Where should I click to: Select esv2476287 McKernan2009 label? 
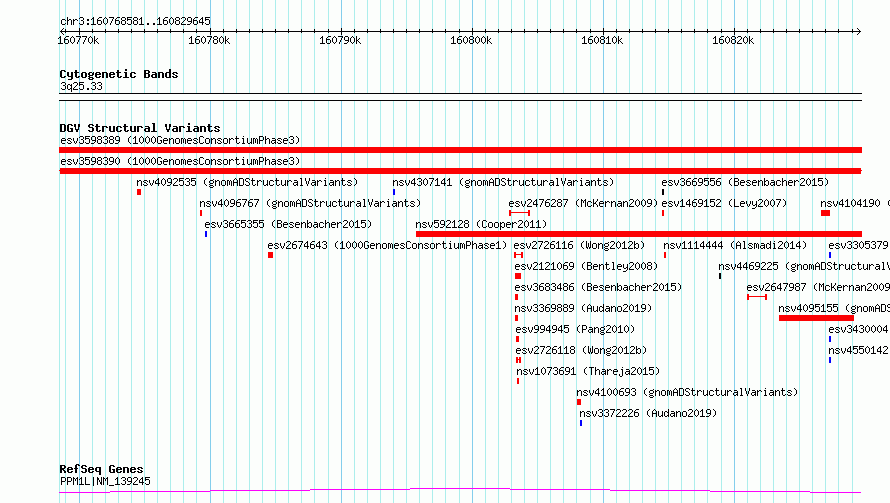[583, 203]
